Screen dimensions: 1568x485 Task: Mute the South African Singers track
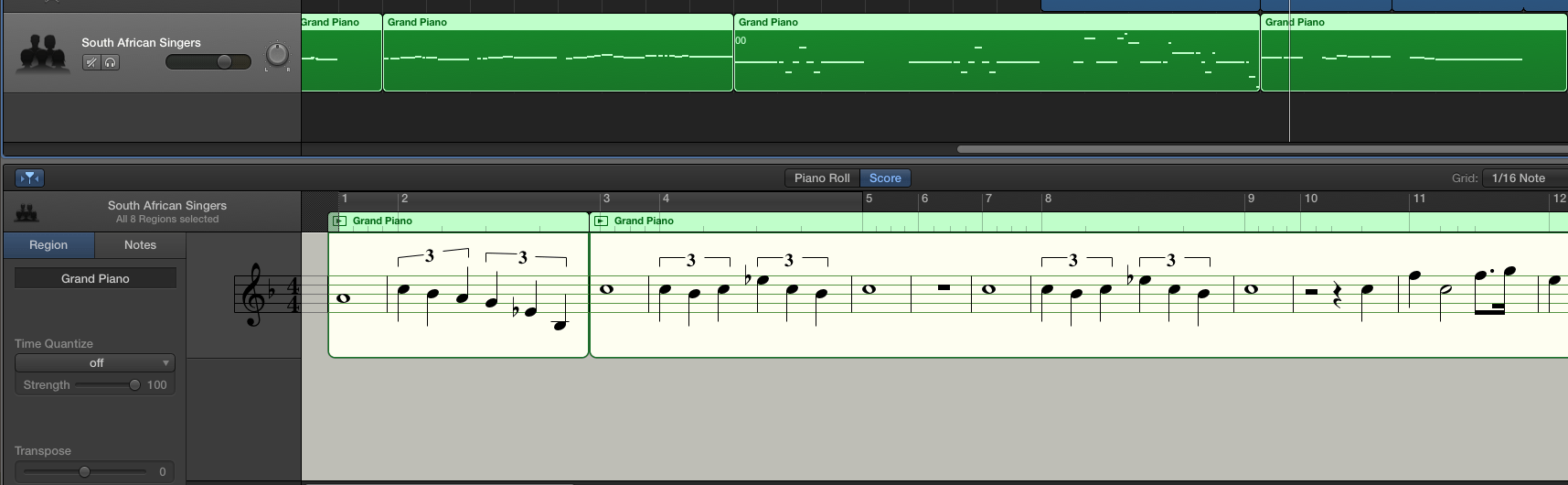coord(91,62)
